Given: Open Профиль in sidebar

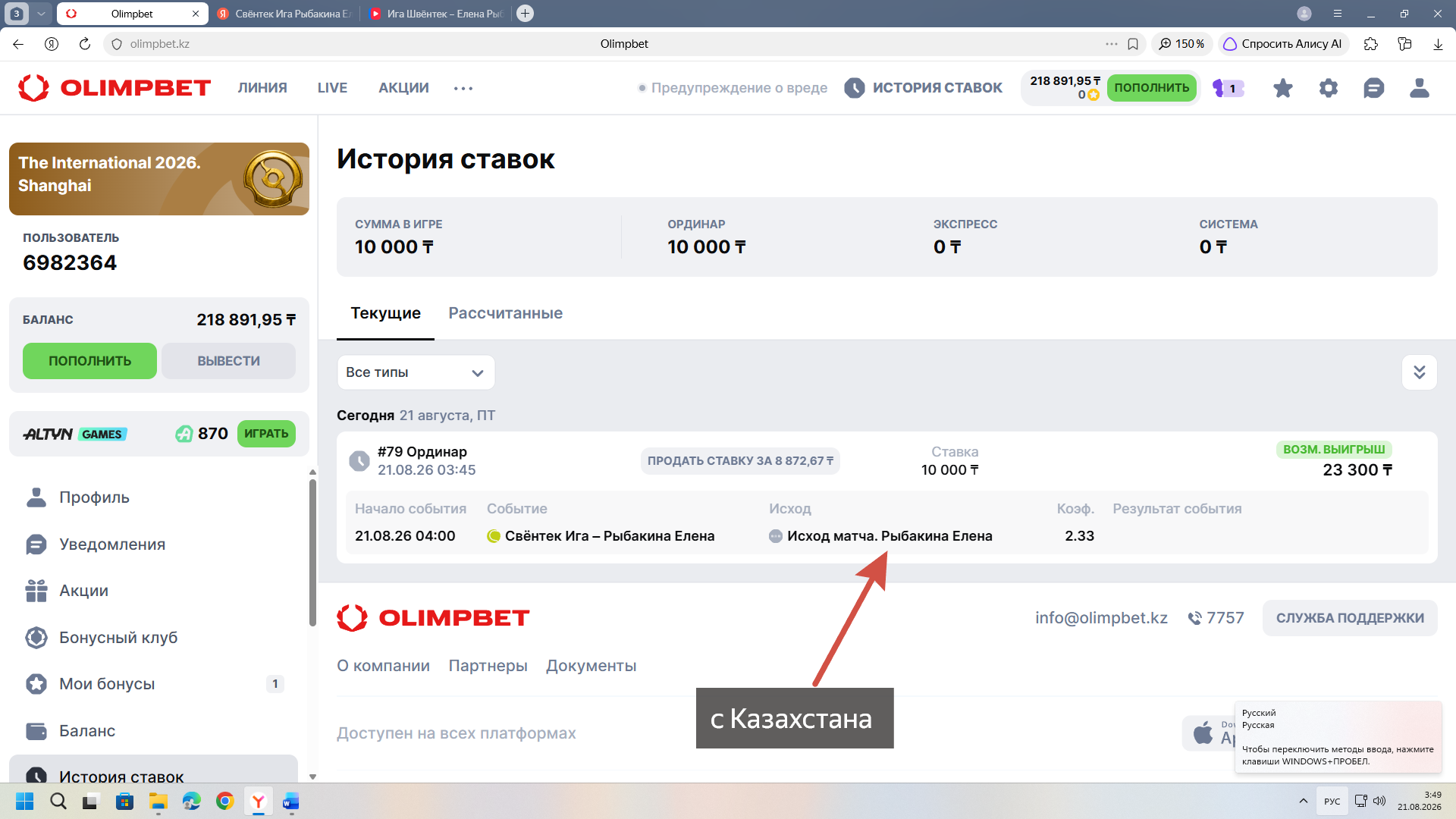Looking at the screenshot, I should 94,497.
